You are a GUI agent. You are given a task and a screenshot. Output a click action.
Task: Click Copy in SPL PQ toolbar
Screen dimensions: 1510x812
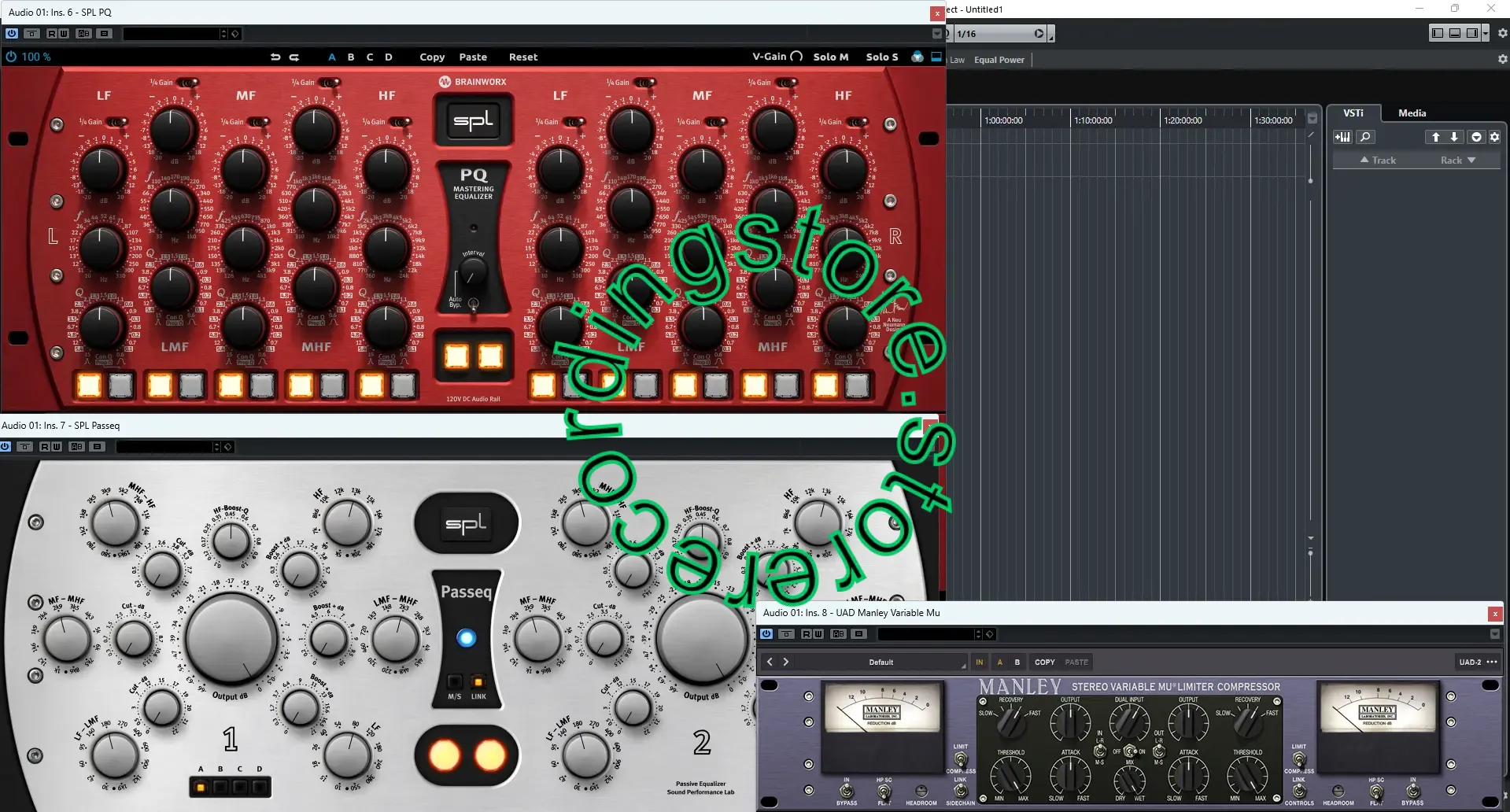point(432,57)
